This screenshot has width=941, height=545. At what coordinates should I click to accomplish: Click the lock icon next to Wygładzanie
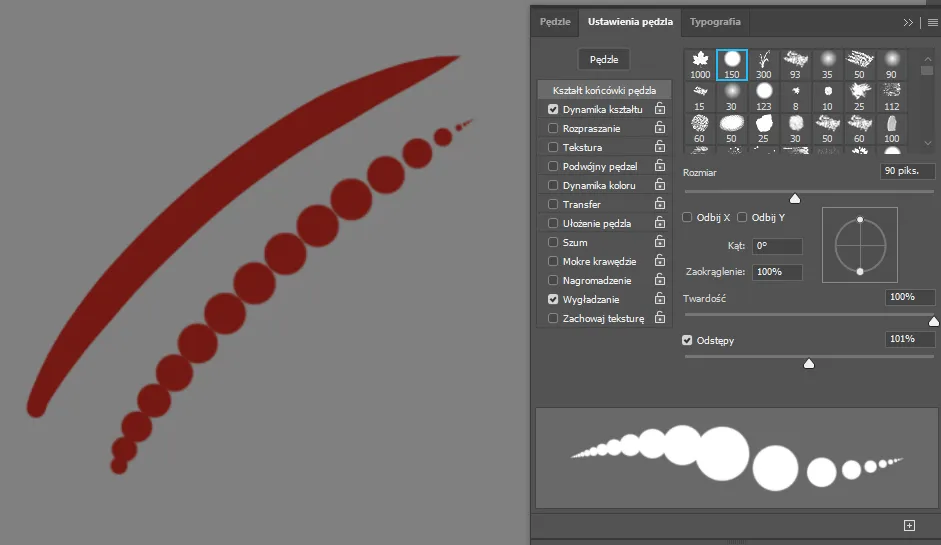660,299
